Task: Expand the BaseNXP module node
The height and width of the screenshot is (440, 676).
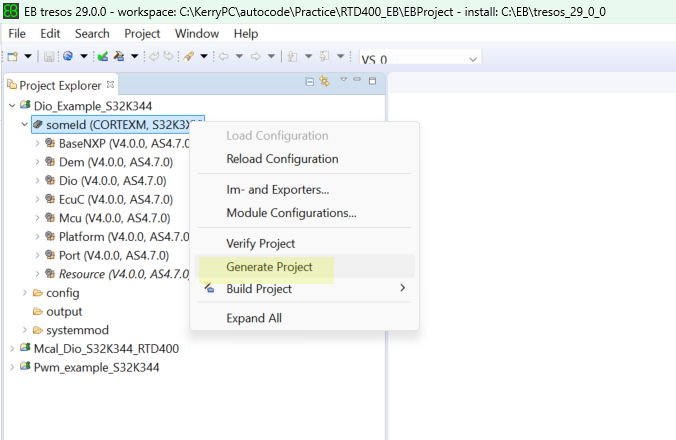Action: 37,143
